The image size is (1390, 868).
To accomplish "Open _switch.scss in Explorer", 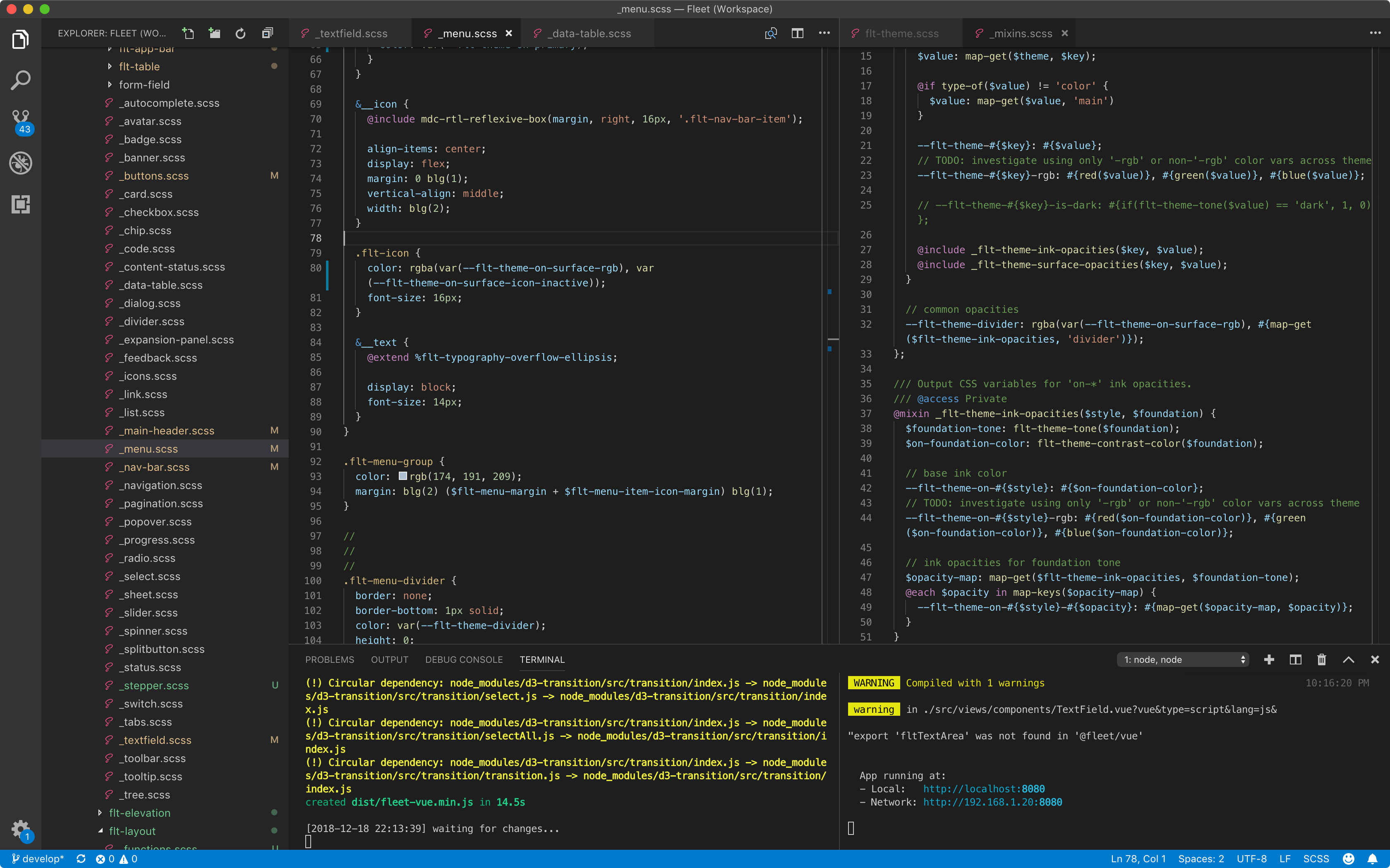I will [x=165, y=704].
